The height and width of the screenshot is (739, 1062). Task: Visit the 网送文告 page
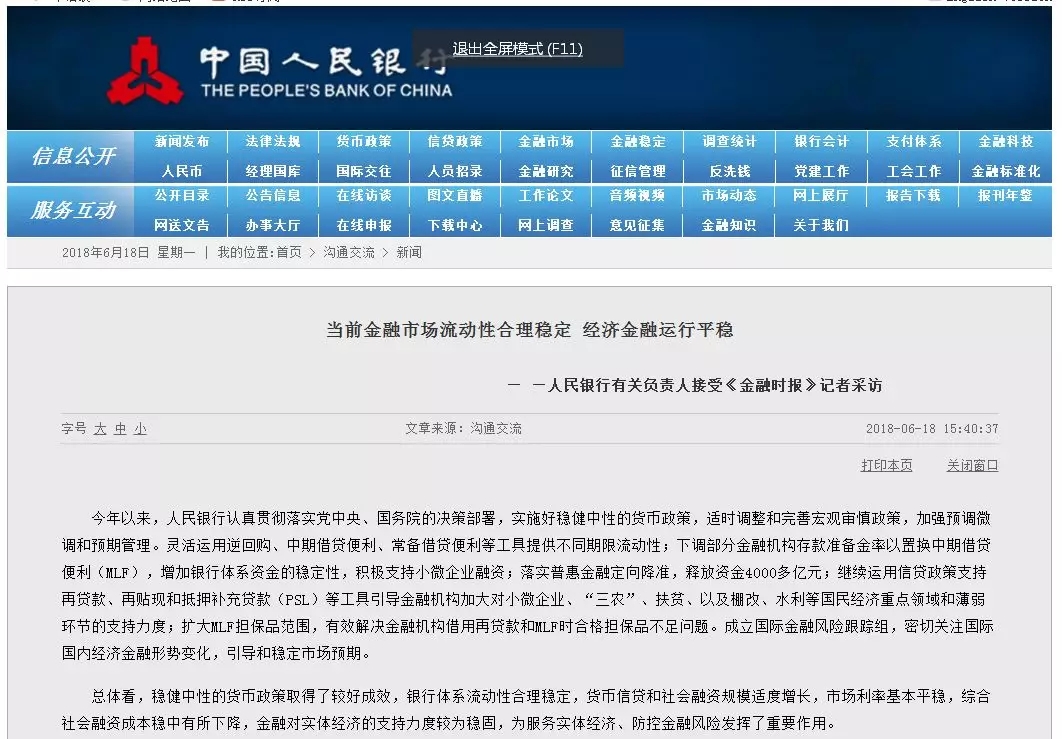coord(182,226)
